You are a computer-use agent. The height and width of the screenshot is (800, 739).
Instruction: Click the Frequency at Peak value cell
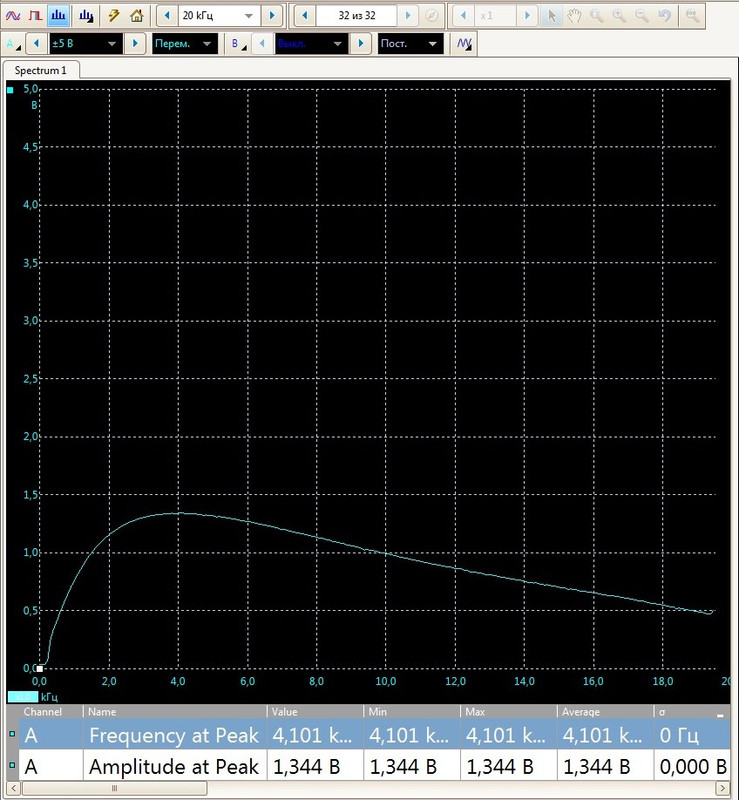point(315,735)
